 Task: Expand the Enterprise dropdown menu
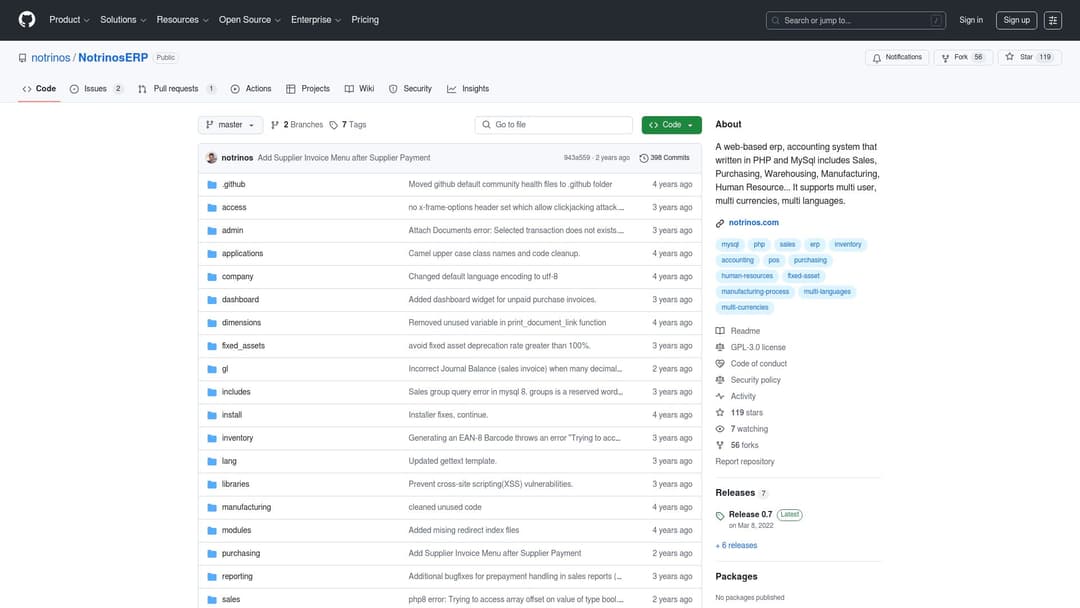[315, 20]
